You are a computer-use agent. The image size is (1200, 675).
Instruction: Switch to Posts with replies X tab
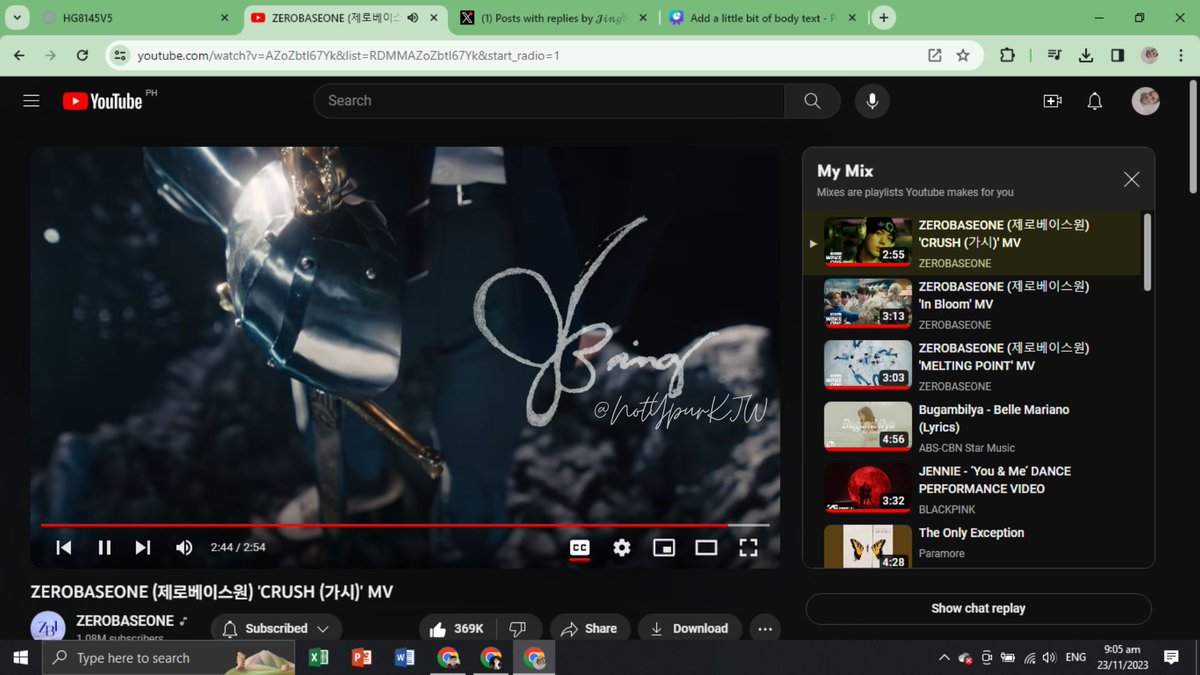554,18
